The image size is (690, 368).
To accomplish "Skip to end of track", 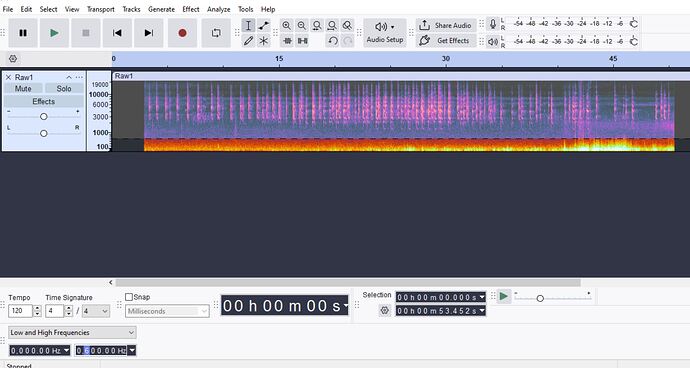I will (149, 33).
